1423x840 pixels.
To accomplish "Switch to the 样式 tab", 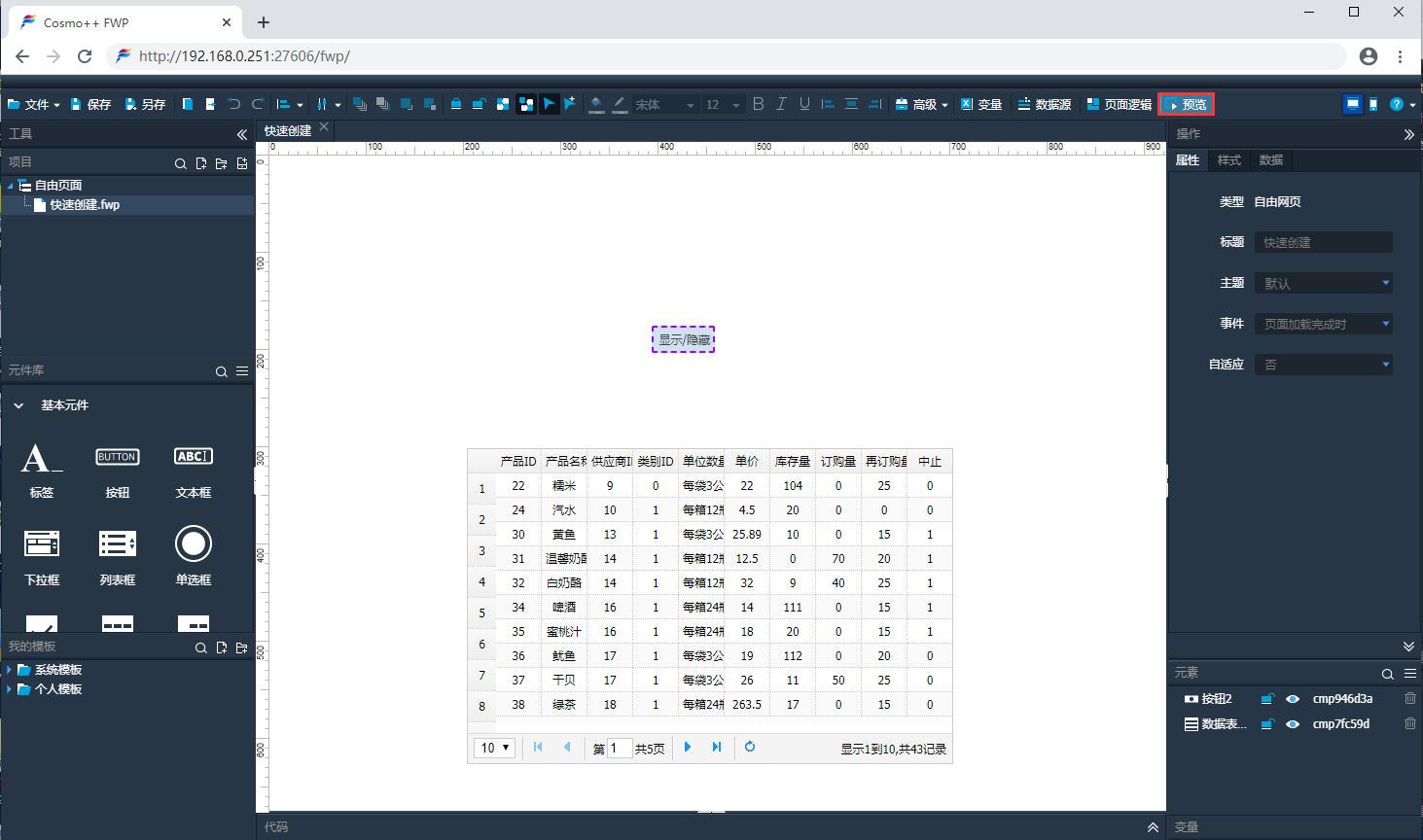I will coord(1229,160).
